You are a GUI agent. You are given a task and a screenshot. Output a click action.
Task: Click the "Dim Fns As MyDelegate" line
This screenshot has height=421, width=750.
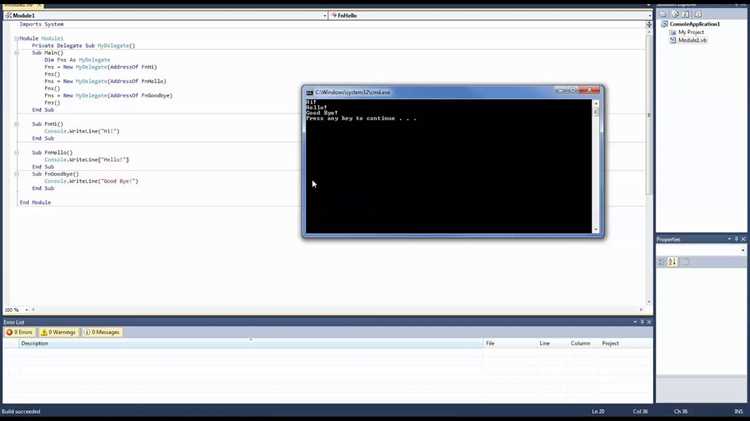77,60
